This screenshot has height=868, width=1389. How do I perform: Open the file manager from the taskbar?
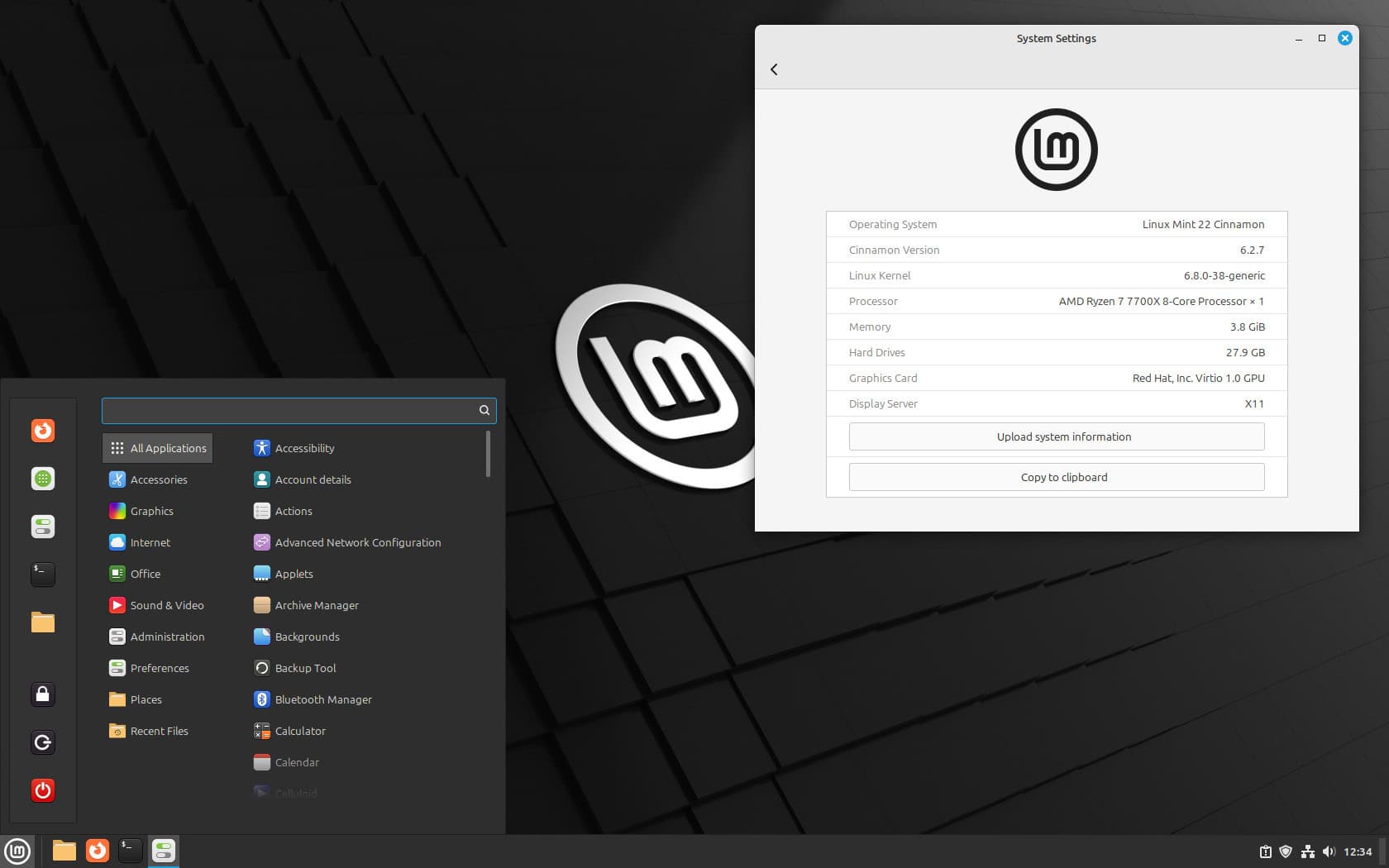pos(63,851)
